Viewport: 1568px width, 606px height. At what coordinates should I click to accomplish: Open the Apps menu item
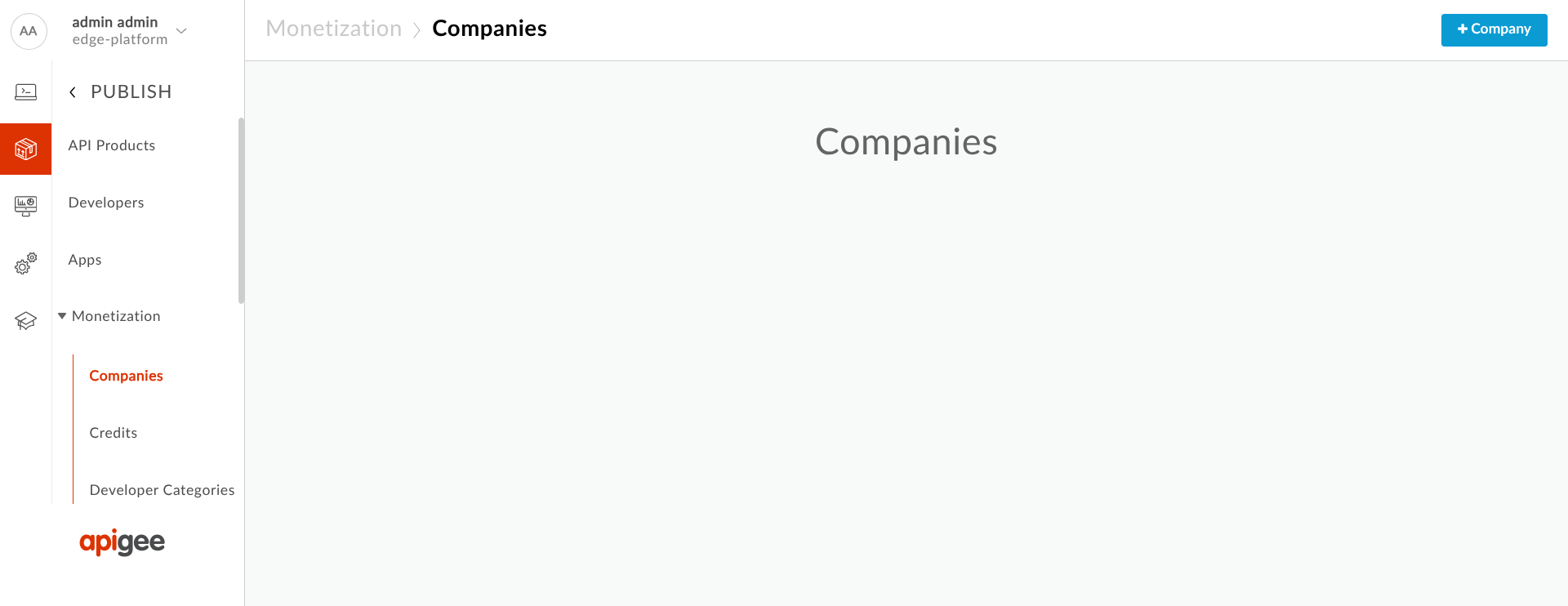[85, 260]
